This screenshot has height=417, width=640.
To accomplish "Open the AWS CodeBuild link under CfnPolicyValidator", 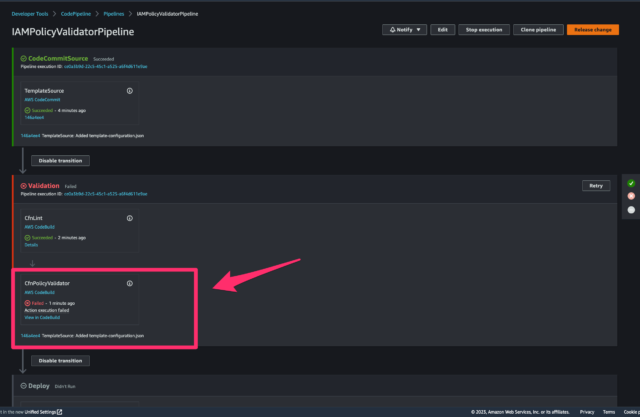I will 39,293.
